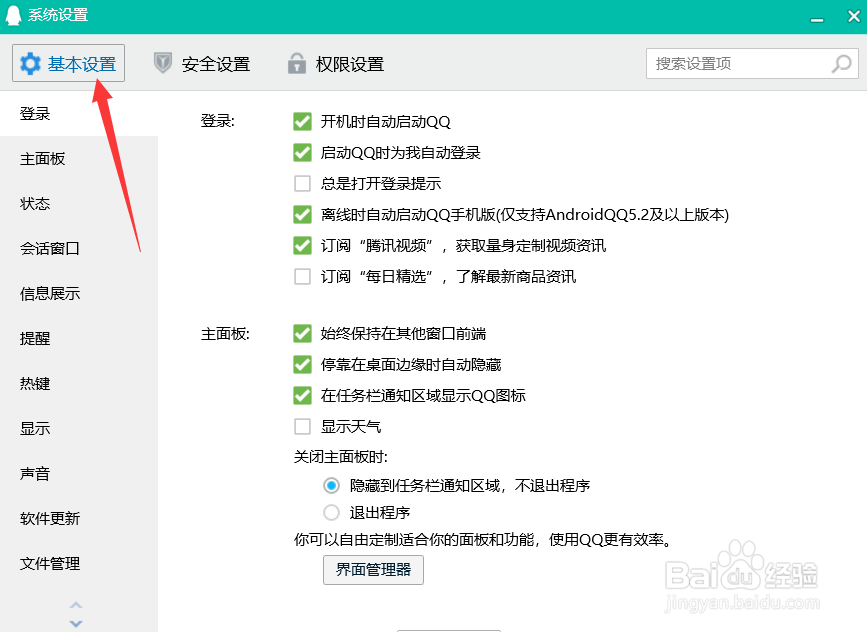
Task: Switch to the 安全设置 tab
Action: point(202,64)
